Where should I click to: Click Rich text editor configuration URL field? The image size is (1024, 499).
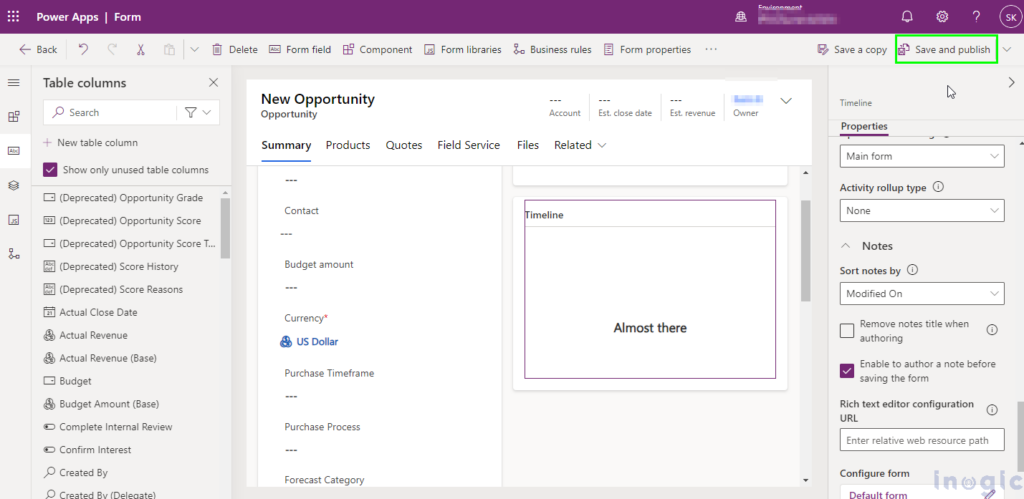pyautogui.click(x=921, y=440)
